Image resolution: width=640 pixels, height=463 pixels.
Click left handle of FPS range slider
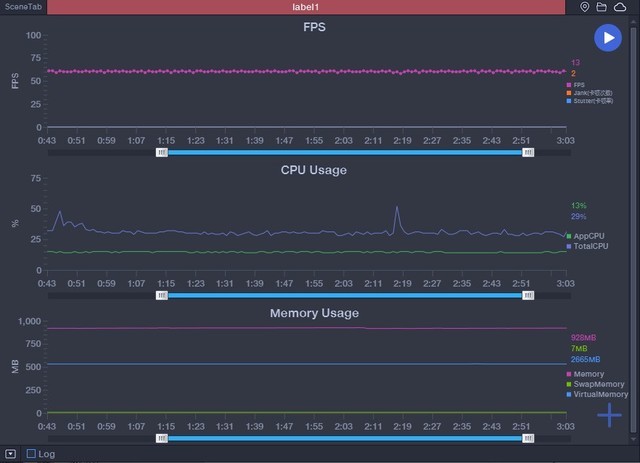pyautogui.click(x=162, y=153)
